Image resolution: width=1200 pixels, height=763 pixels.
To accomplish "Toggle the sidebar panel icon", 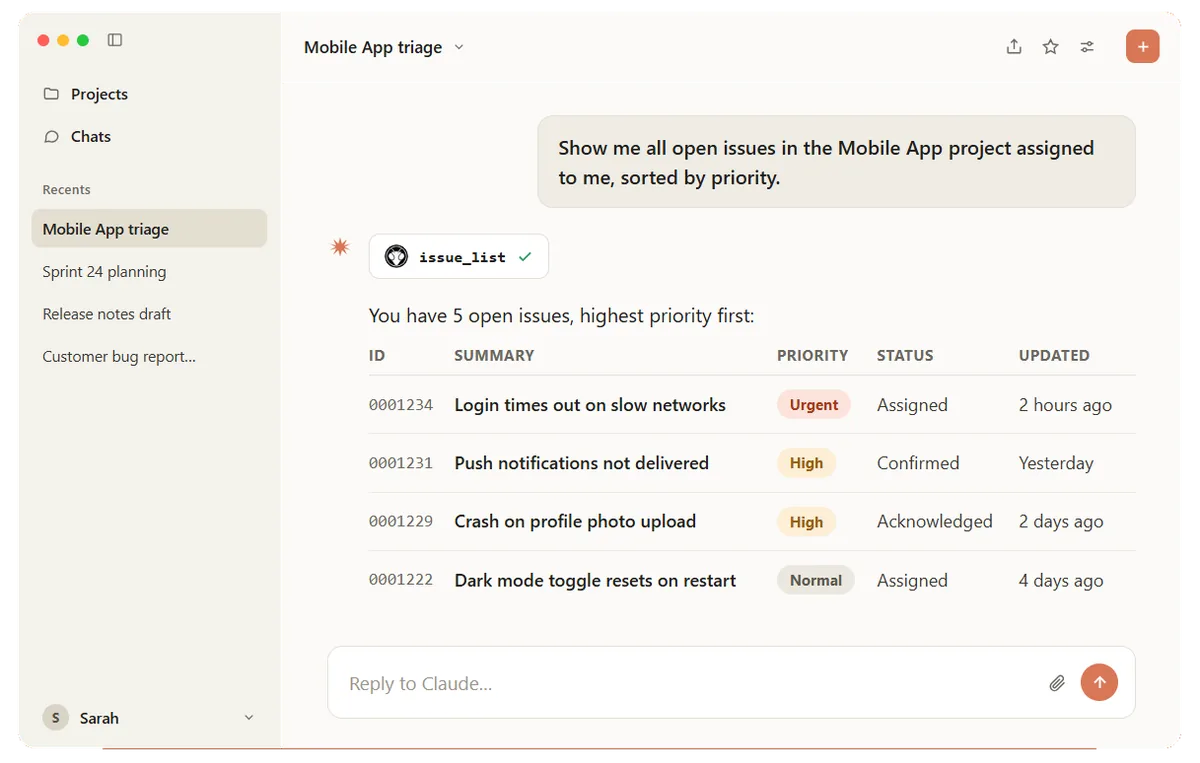I will point(115,40).
